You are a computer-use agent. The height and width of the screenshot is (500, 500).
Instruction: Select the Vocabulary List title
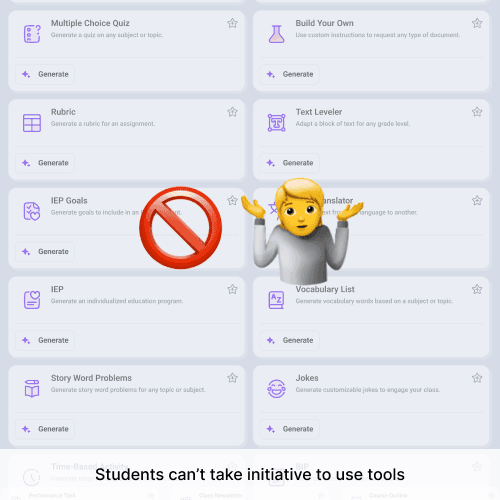(x=325, y=289)
